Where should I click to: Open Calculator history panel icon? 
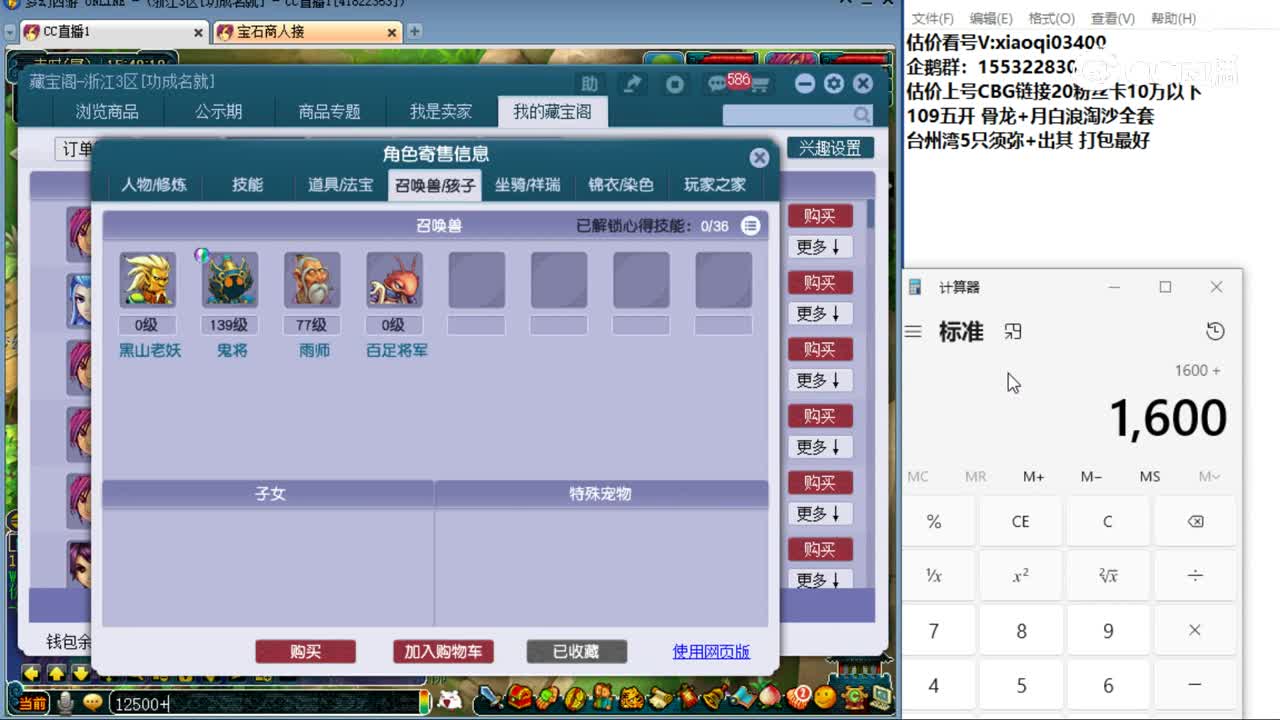coord(1216,330)
